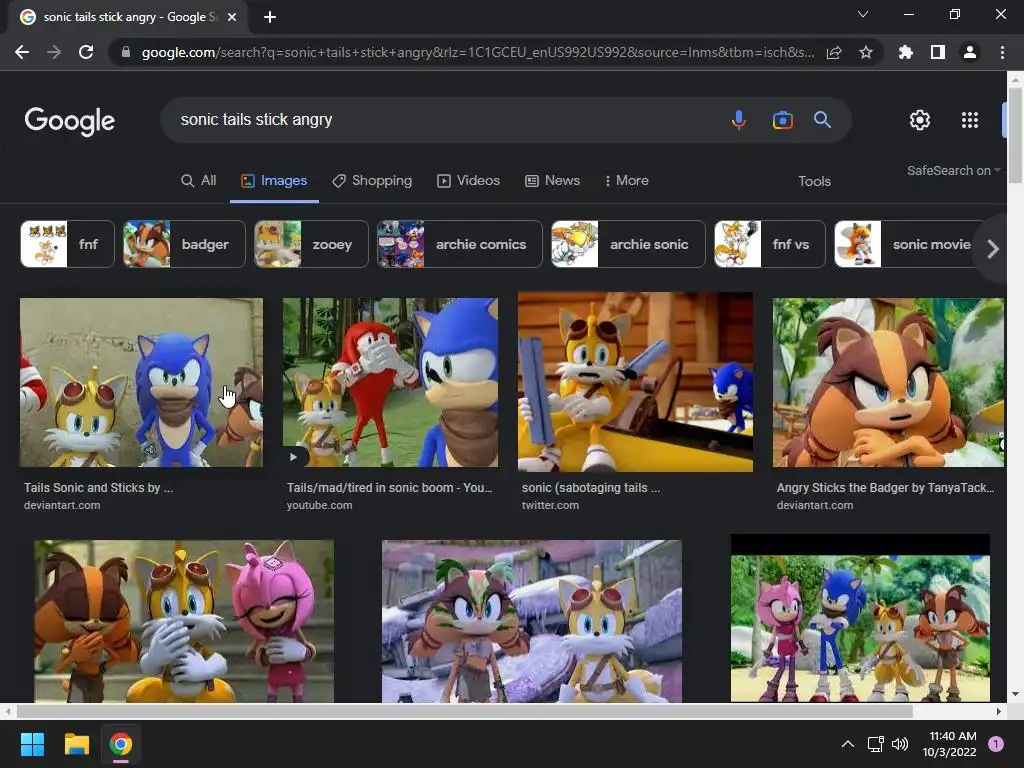Open the four-character group image
1024x768 pixels.
pyautogui.click(x=860, y=618)
